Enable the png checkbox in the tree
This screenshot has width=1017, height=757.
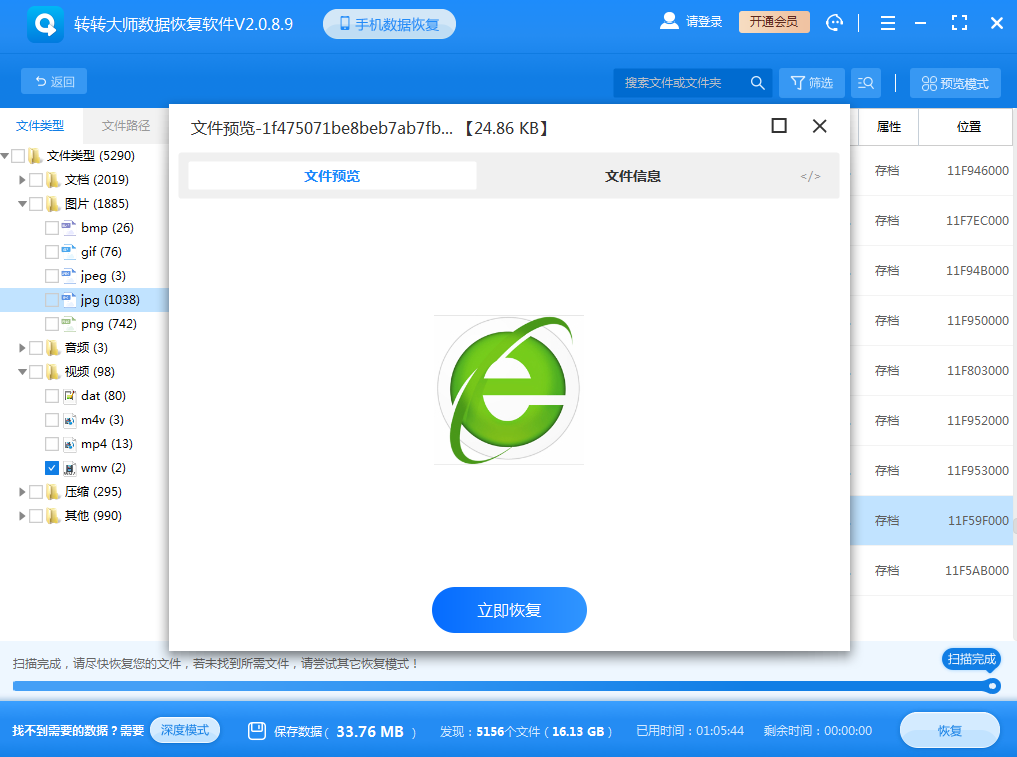pyautogui.click(x=50, y=323)
